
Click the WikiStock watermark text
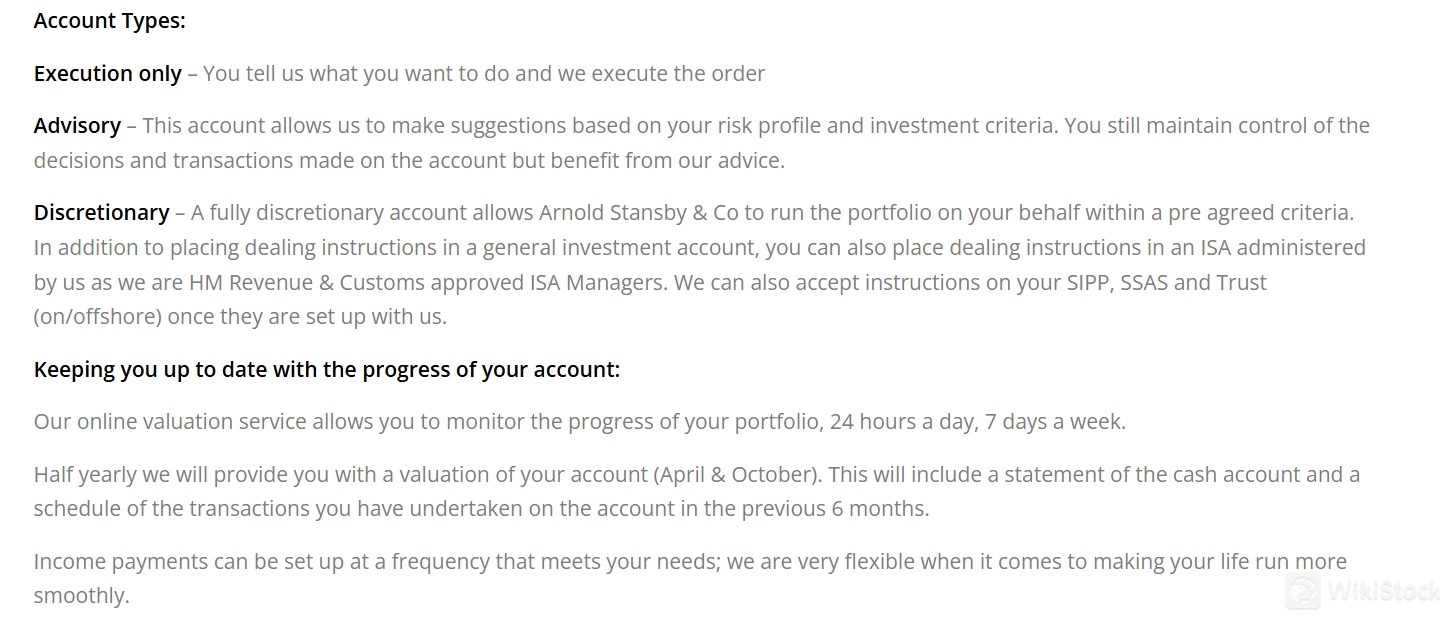pos(1383,591)
